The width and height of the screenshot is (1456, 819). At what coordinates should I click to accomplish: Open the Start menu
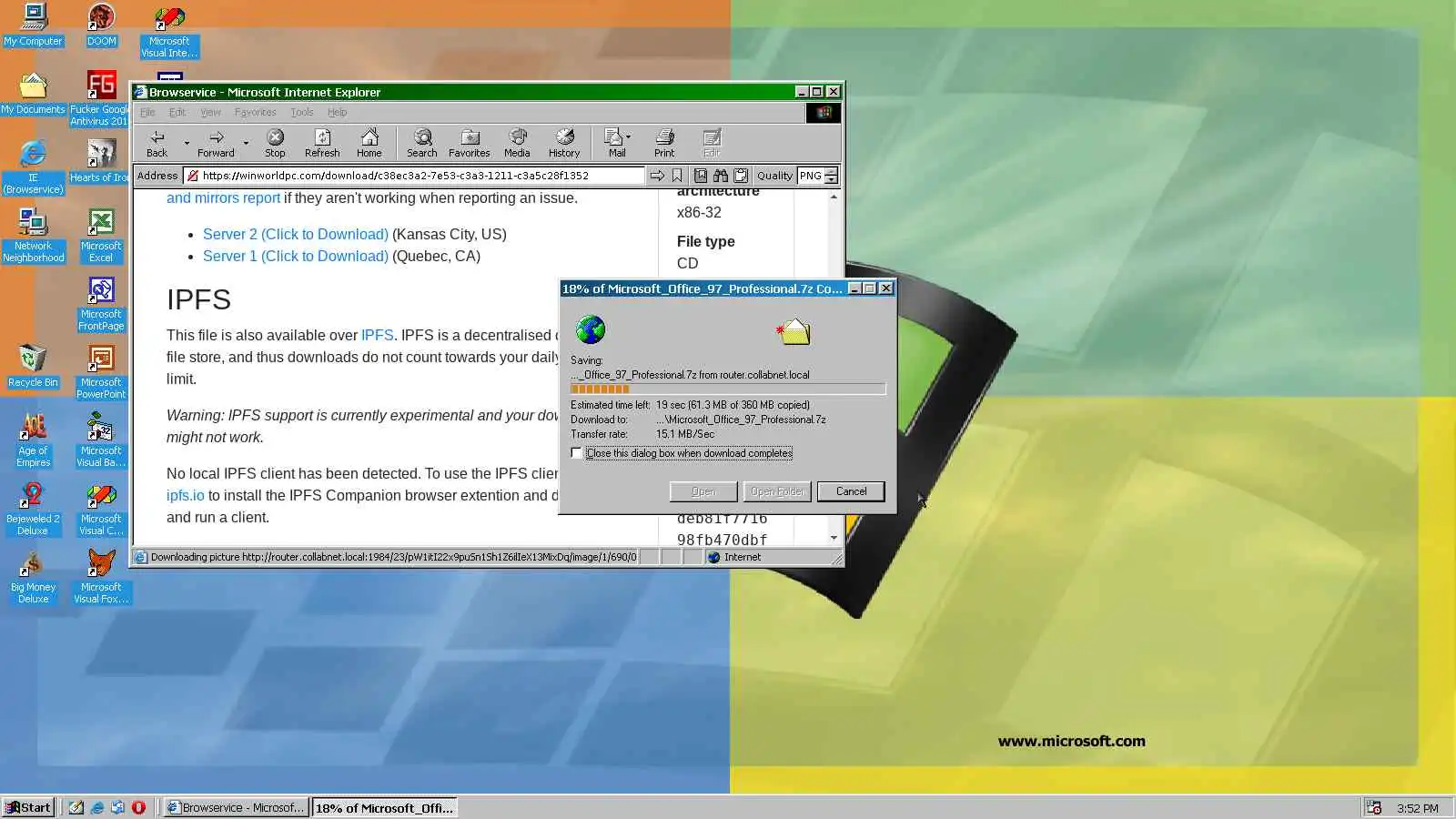(28, 807)
